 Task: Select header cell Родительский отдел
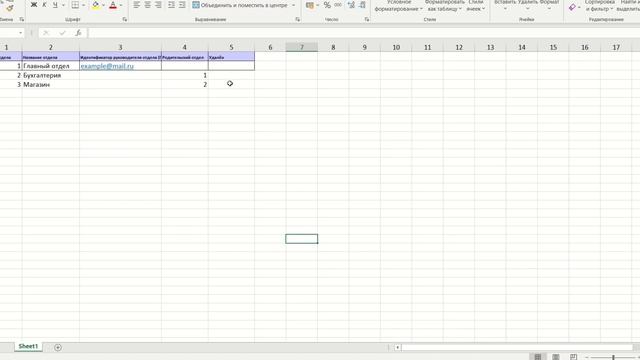pos(184,57)
